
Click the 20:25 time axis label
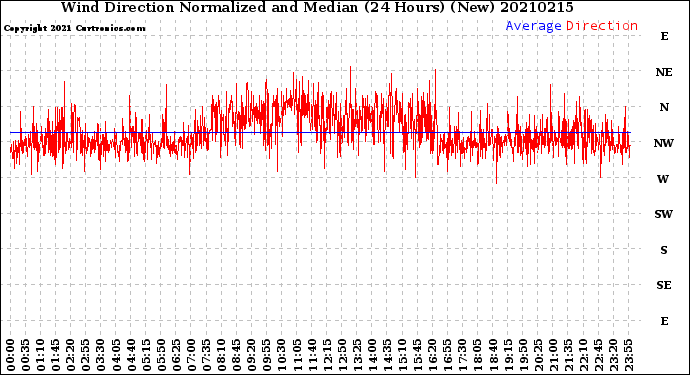(x=538, y=355)
